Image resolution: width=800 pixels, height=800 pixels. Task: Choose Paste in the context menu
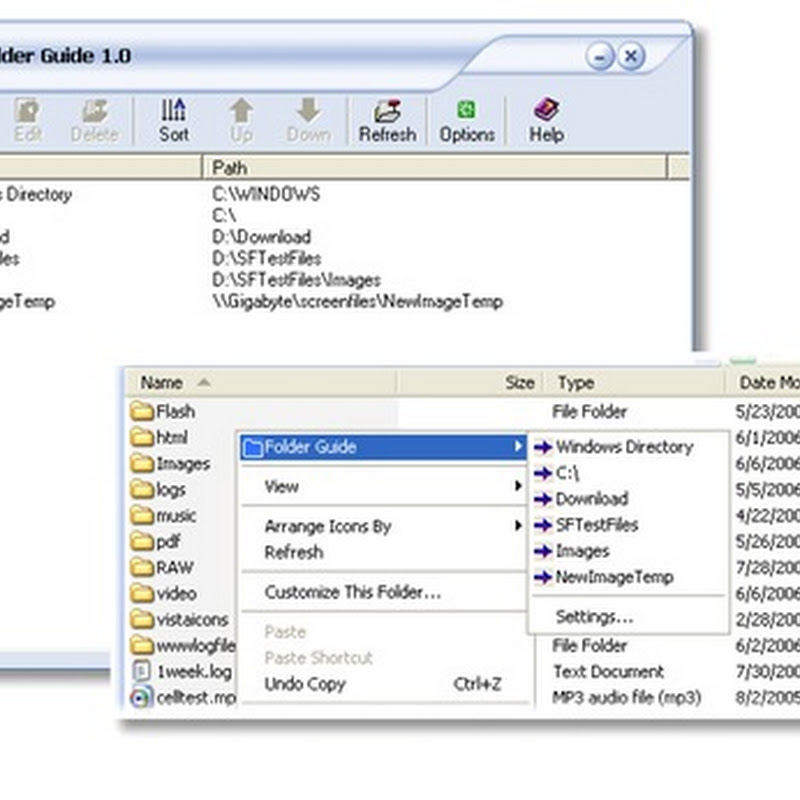coord(383,632)
